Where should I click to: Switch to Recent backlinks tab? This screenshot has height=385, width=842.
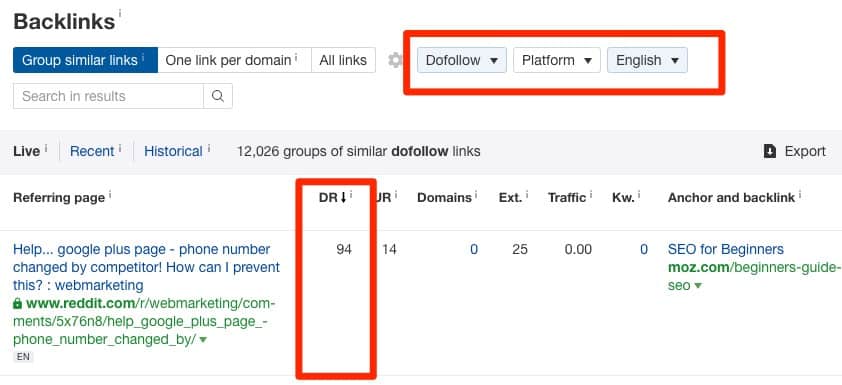pyautogui.click(x=92, y=151)
